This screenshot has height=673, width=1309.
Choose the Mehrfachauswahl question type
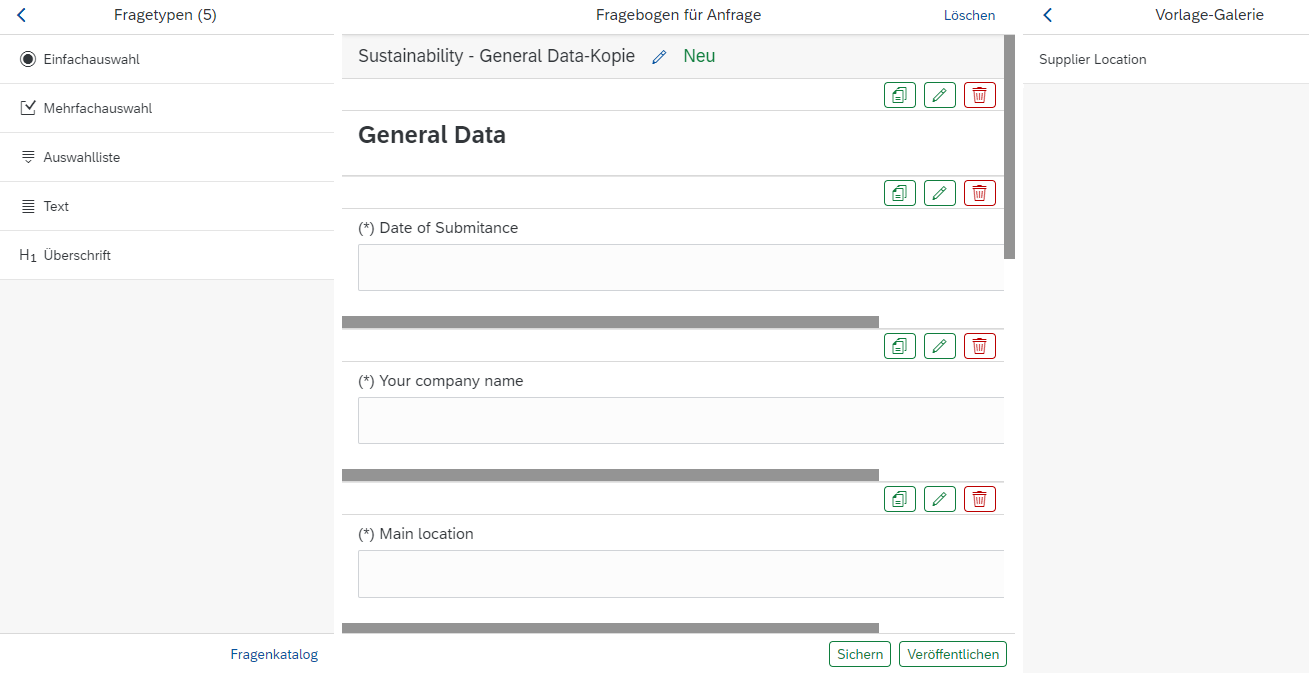pyautogui.click(x=98, y=108)
